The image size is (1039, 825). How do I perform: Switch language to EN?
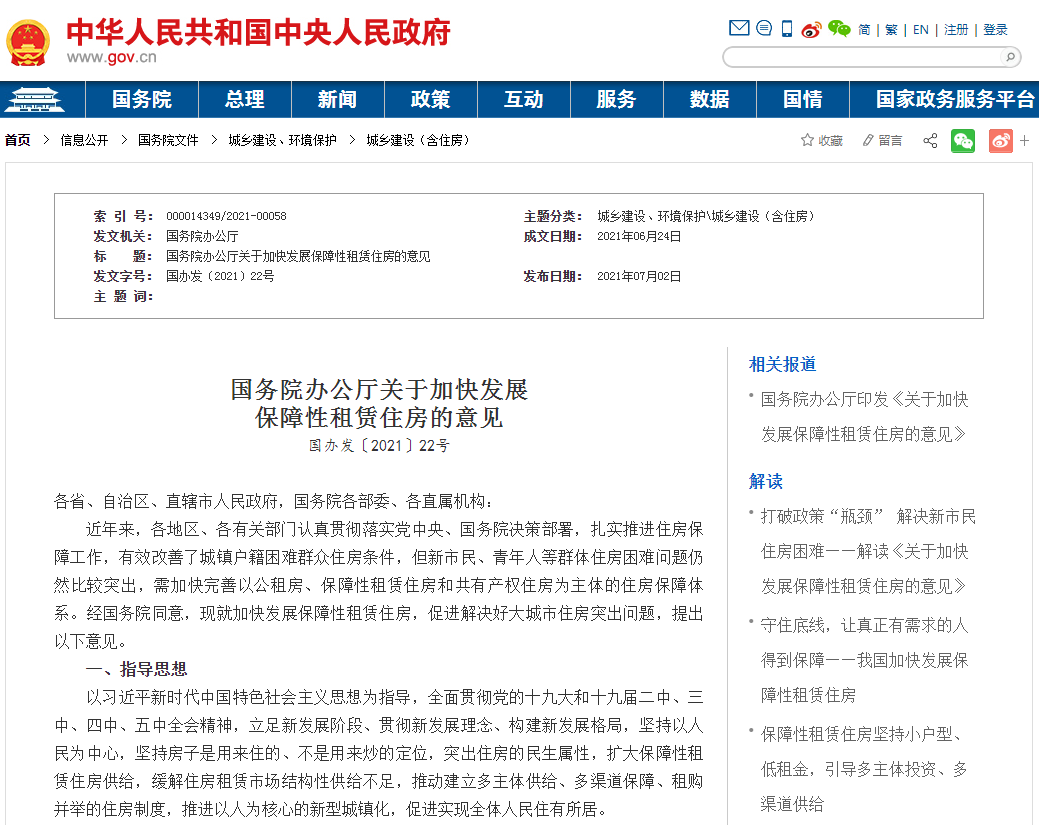pyautogui.click(x=919, y=30)
